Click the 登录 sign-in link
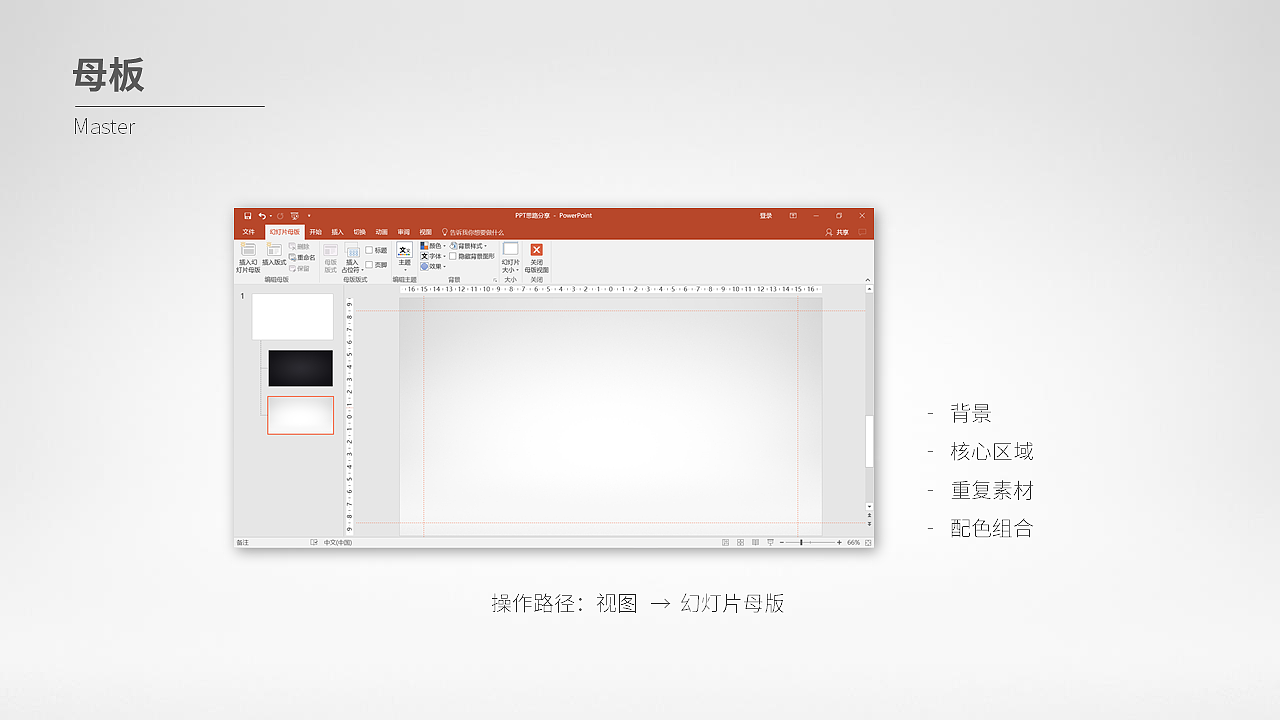Image resolution: width=1280 pixels, height=720 pixels. pyautogui.click(x=765, y=215)
